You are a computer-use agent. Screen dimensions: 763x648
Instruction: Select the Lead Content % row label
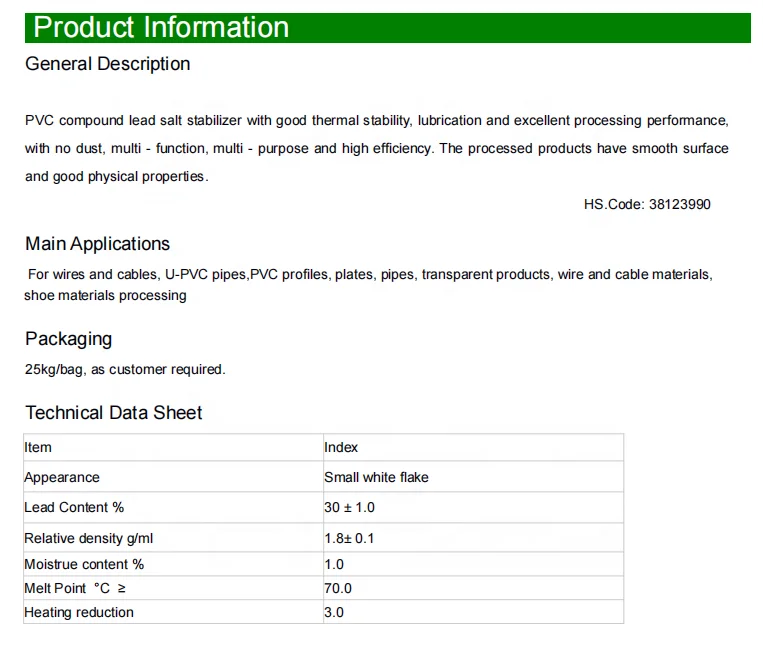click(x=74, y=508)
